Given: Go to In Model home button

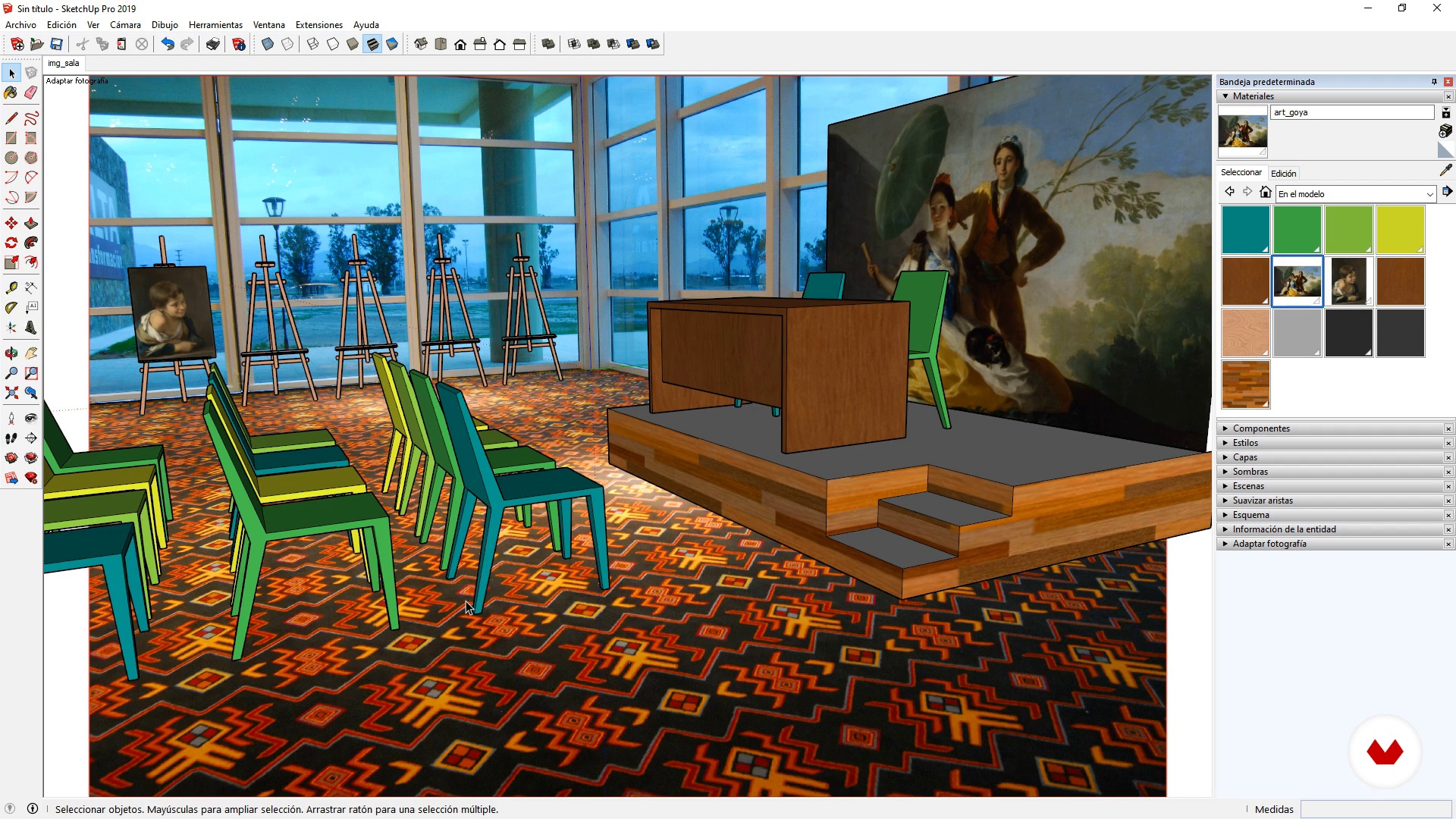Looking at the screenshot, I should click(1265, 192).
